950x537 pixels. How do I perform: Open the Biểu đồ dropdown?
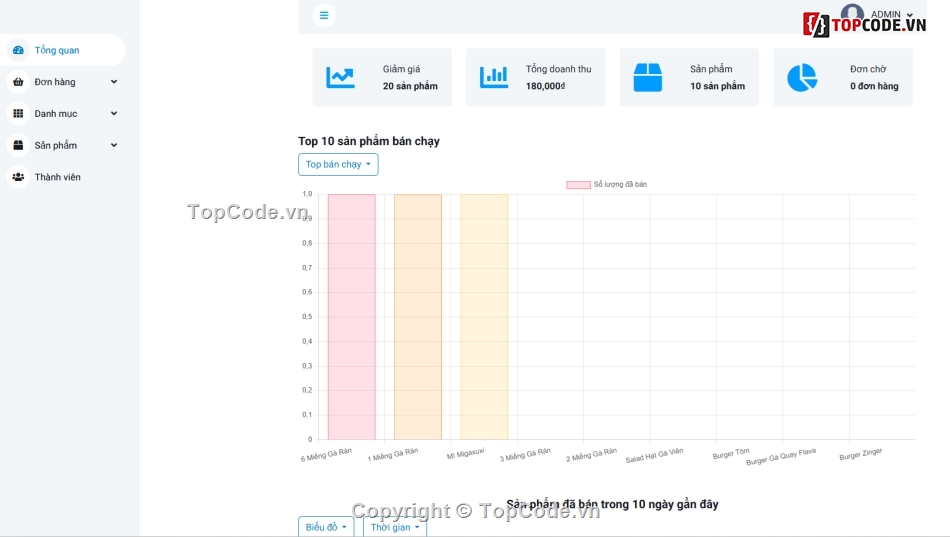[x=326, y=527]
